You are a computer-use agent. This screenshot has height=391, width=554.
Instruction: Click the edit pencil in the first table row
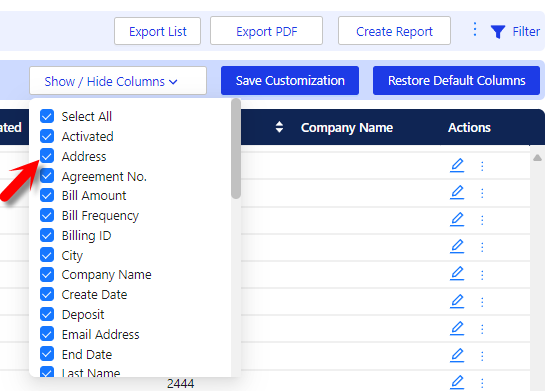click(x=457, y=165)
